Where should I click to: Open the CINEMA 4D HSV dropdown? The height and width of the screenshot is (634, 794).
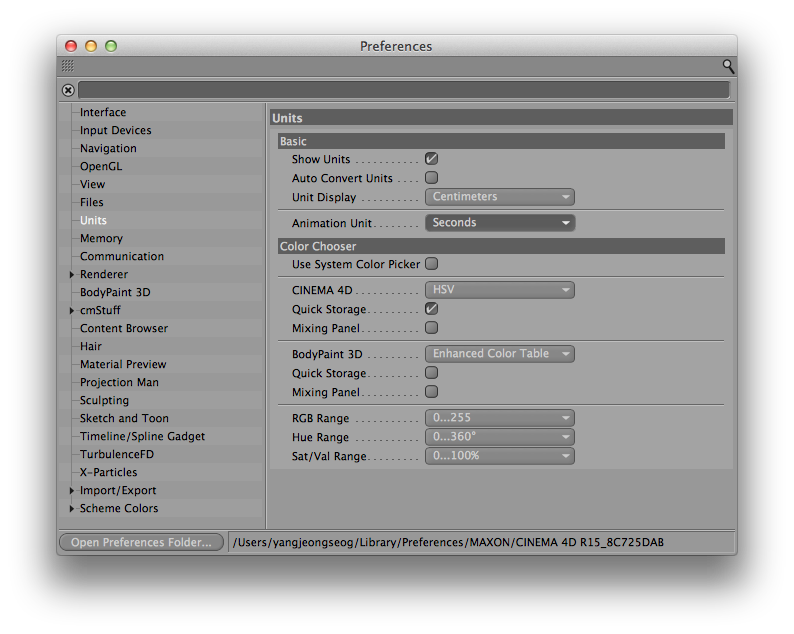tap(500, 290)
